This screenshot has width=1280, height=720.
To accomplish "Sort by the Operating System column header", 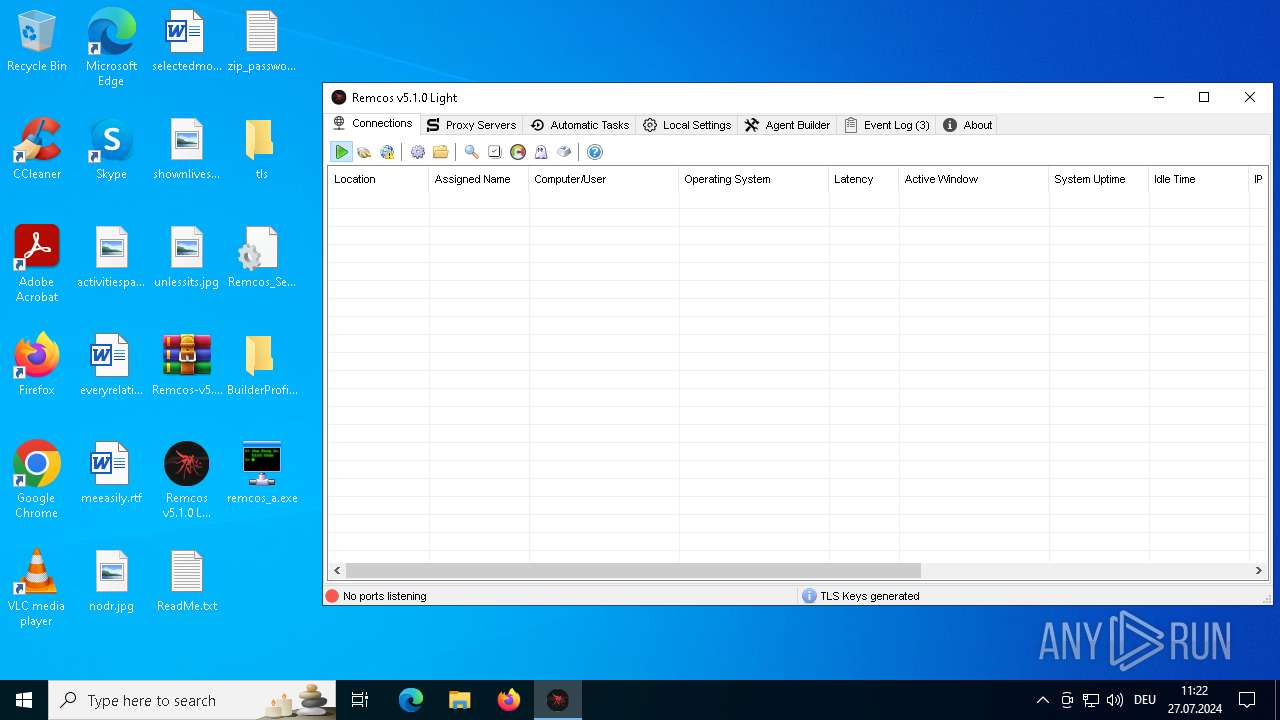I will [753, 179].
